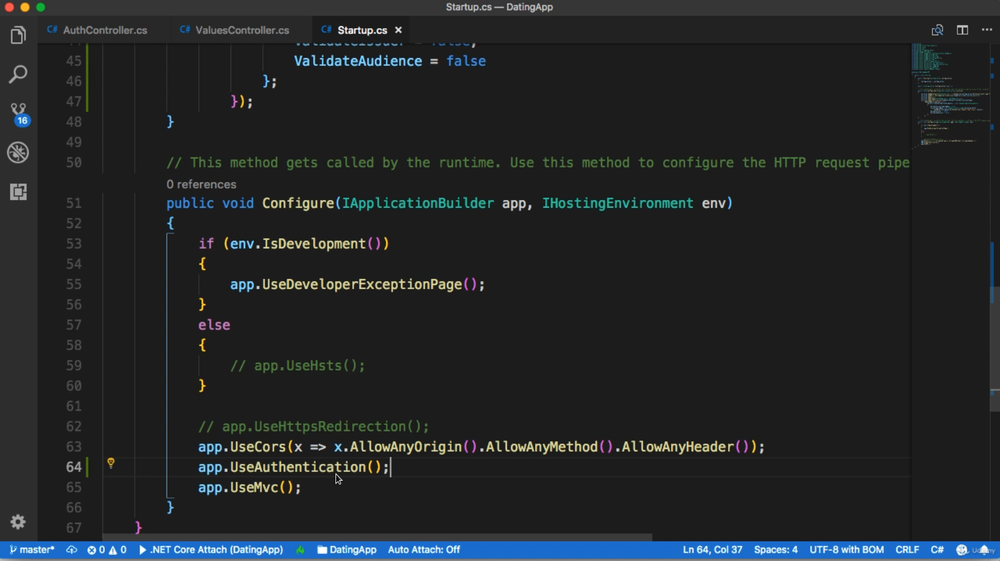This screenshot has width=1000, height=561.
Task: Close the Startup.cs tab
Action: click(398, 30)
